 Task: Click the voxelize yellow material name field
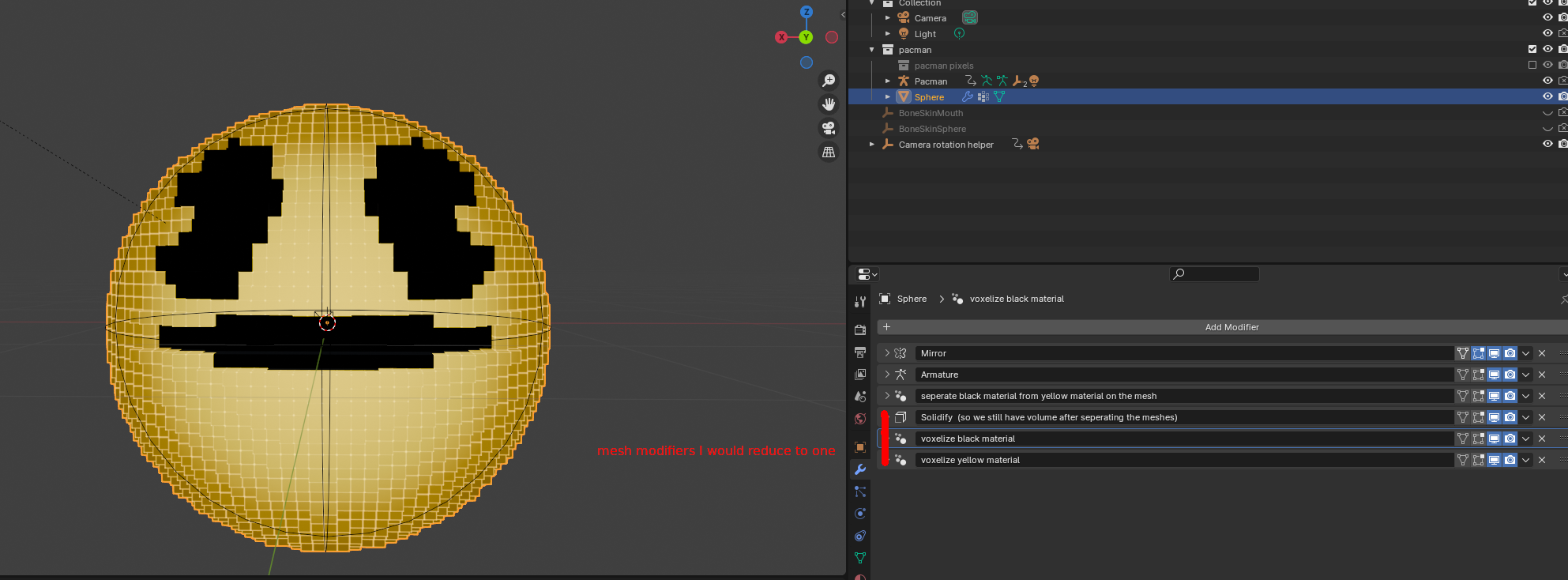tap(1184, 460)
